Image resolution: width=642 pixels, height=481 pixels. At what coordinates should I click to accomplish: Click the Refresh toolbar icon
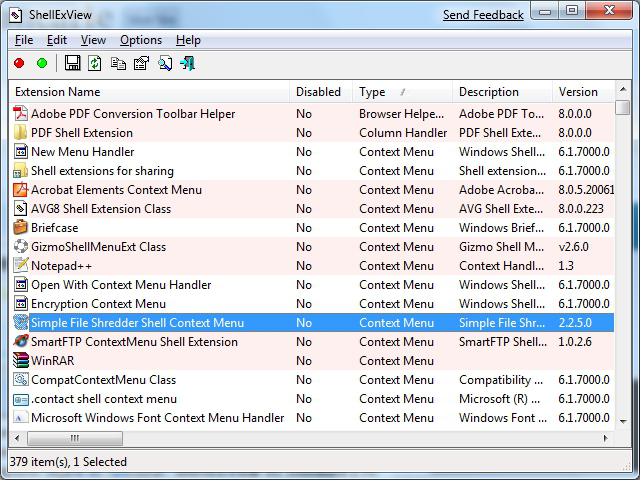click(x=95, y=63)
